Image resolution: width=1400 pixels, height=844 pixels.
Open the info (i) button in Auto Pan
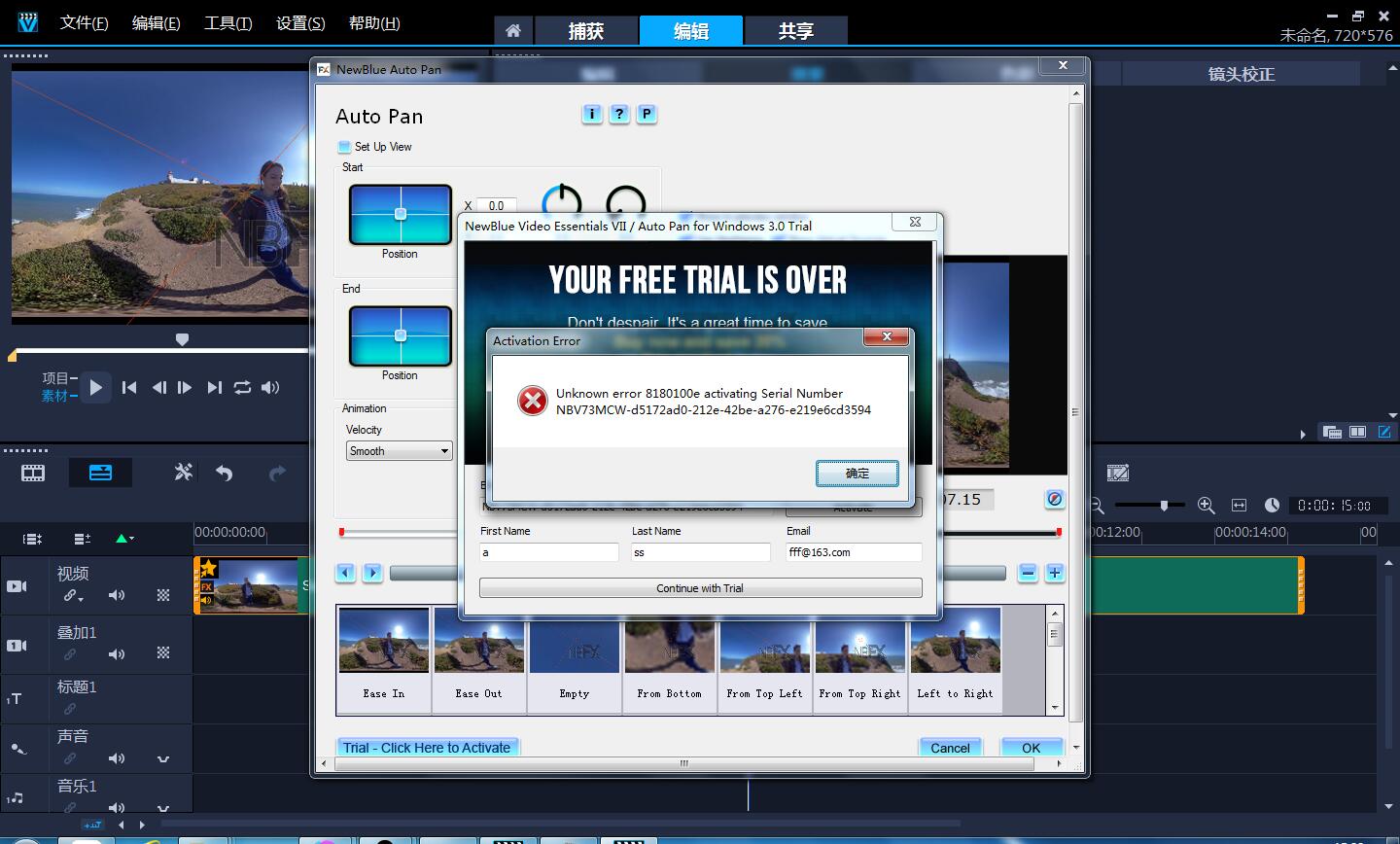[591, 114]
